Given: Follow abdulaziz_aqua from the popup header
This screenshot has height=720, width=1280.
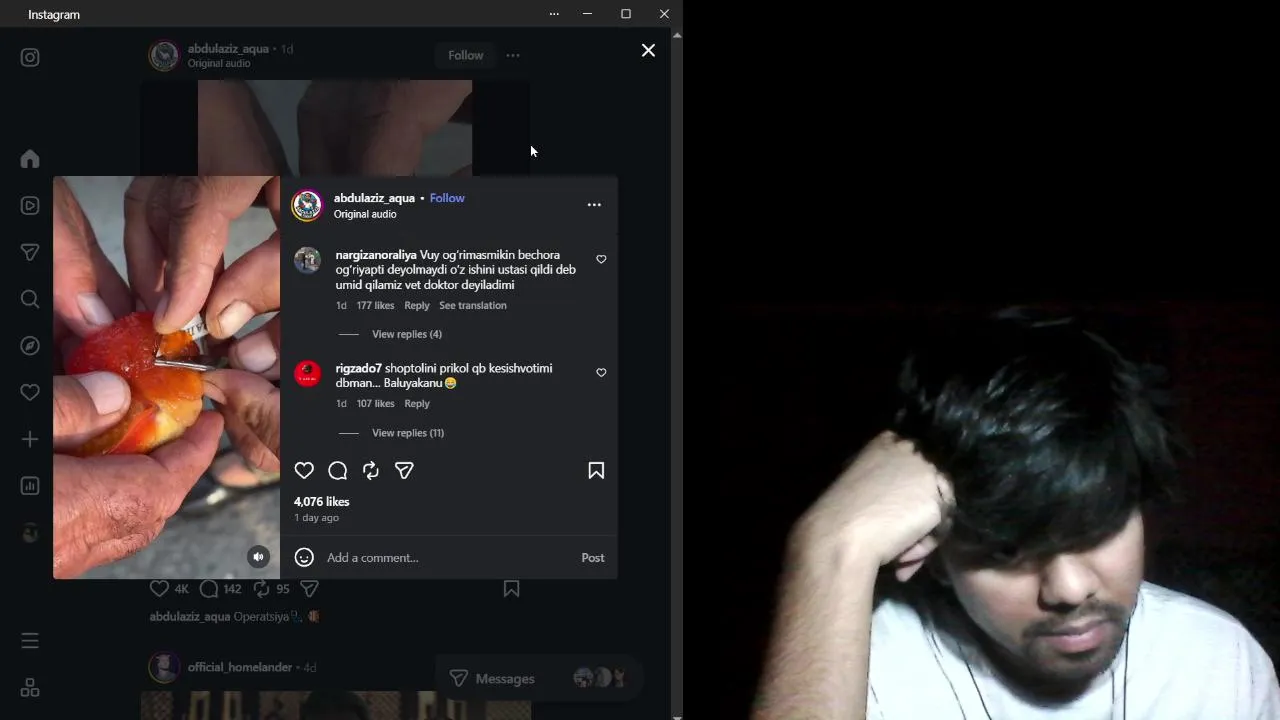Looking at the screenshot, I should tap(447, 198).
